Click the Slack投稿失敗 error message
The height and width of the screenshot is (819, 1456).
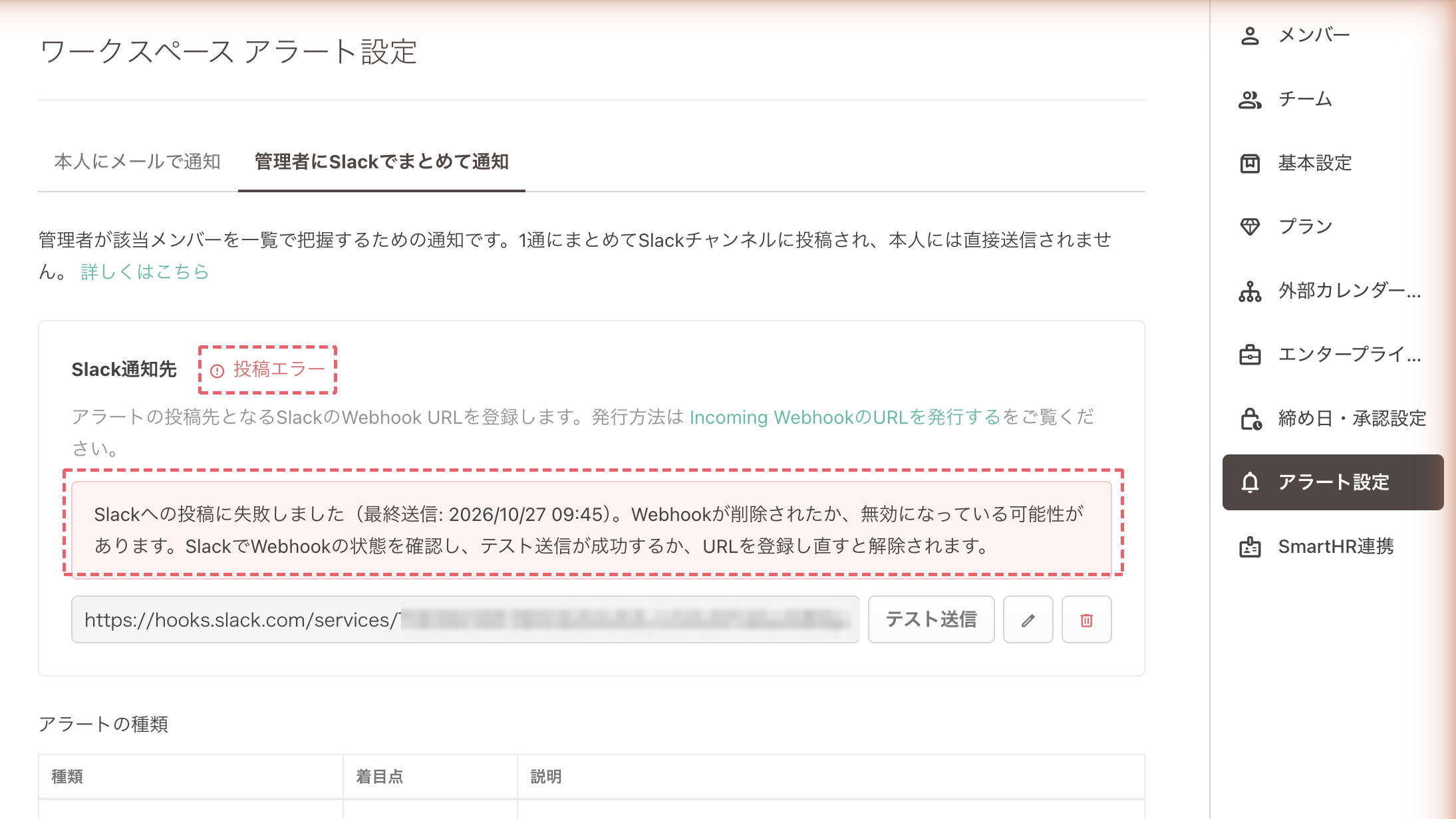point(591,530)
